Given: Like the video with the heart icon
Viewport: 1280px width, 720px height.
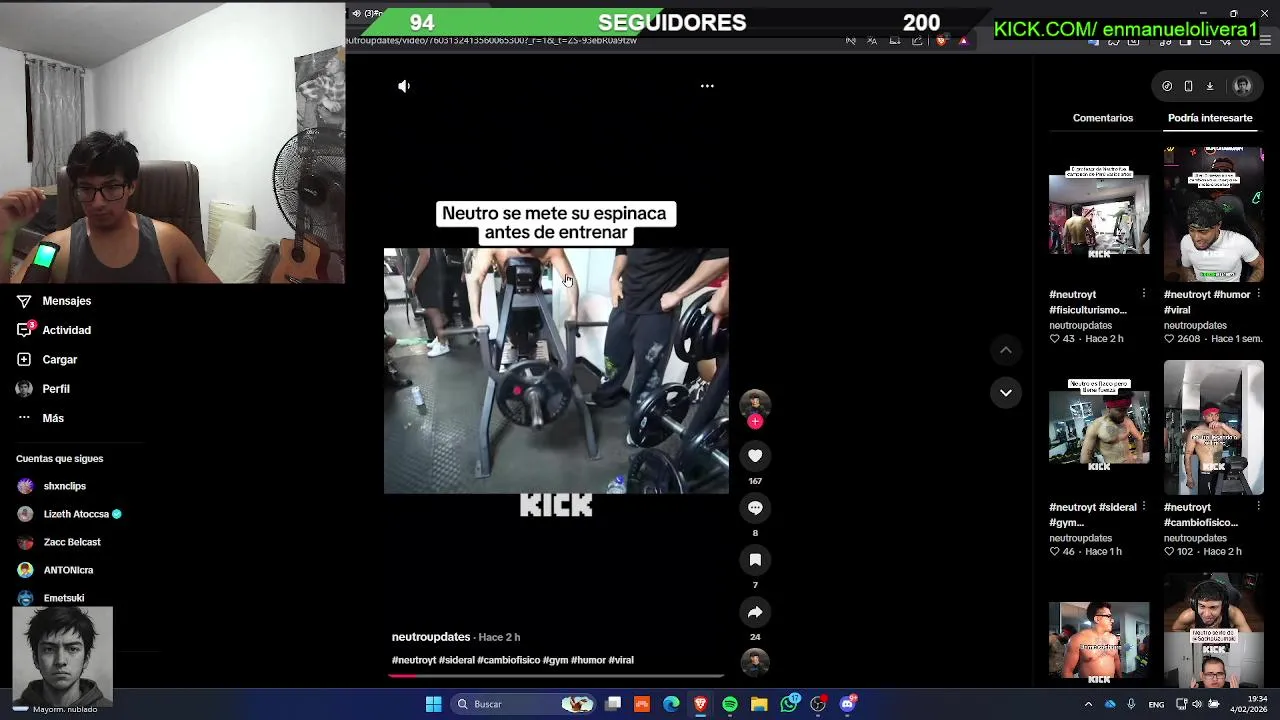Looking at the screenshot, I should click(x=755, y=456).
